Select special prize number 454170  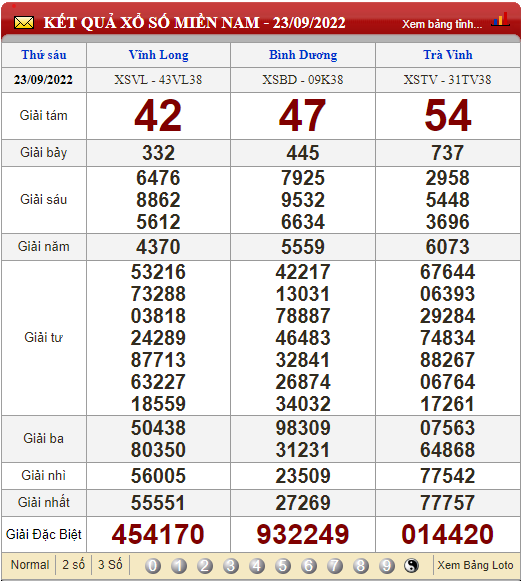pyautogui.click(x=158, y=534)
